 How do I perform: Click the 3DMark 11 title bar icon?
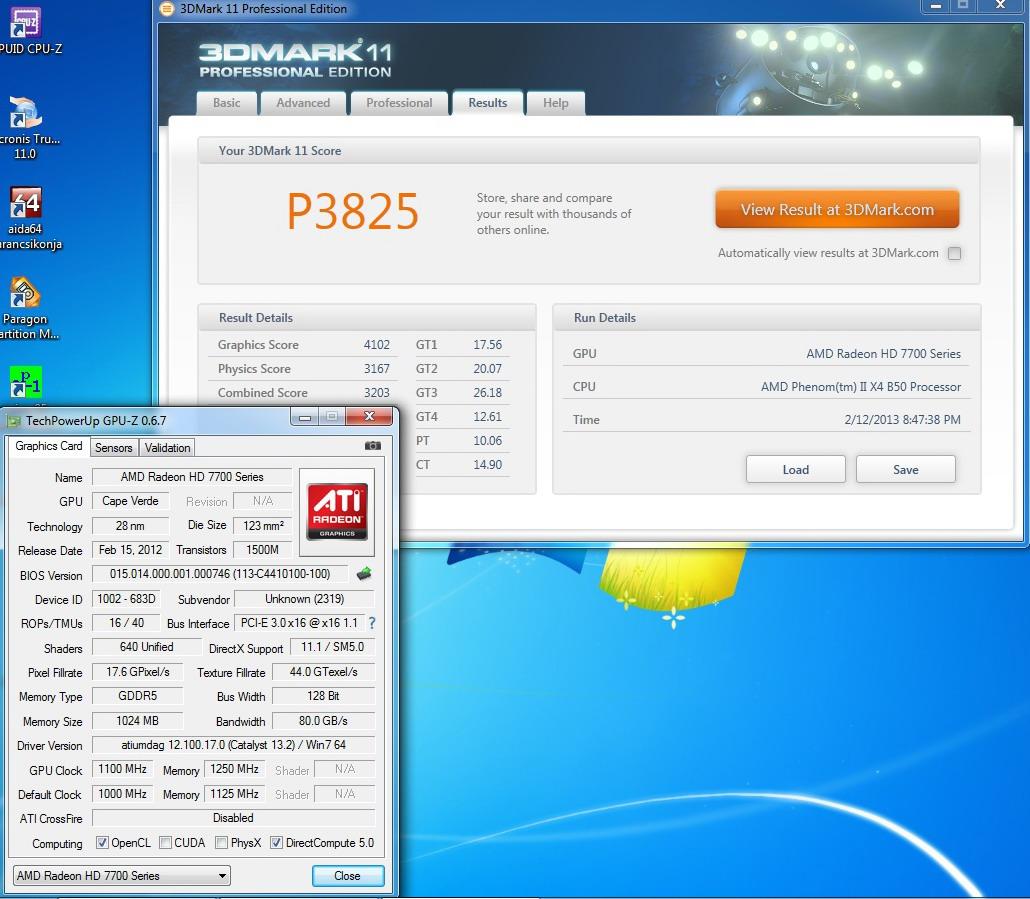point(167,9)
